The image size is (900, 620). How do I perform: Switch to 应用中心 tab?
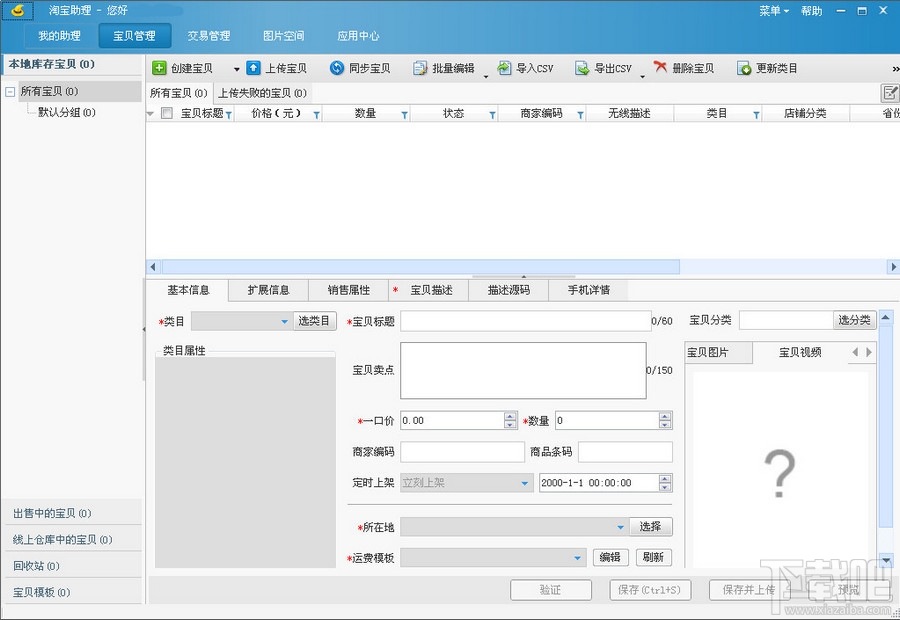click(358, 36)
